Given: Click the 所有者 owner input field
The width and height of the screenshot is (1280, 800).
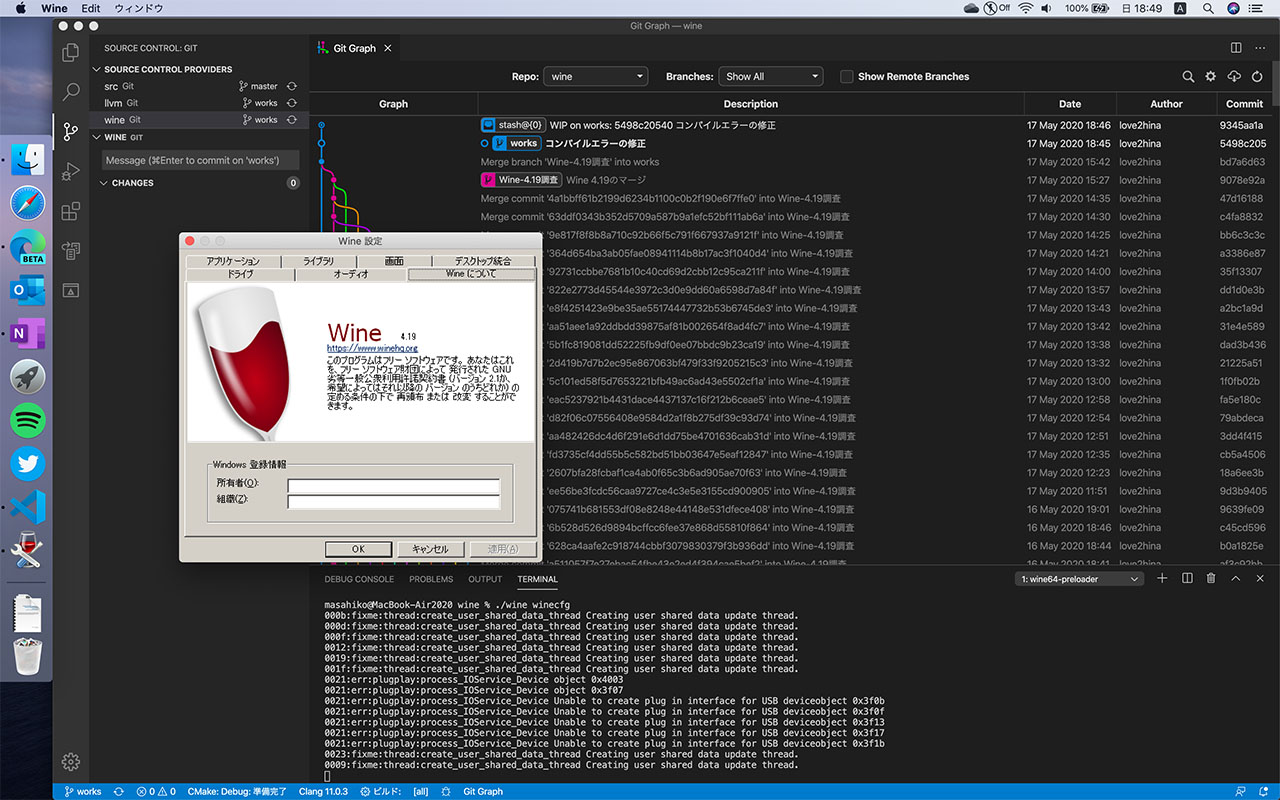Looking at the screenshot, I should (394, 486).
